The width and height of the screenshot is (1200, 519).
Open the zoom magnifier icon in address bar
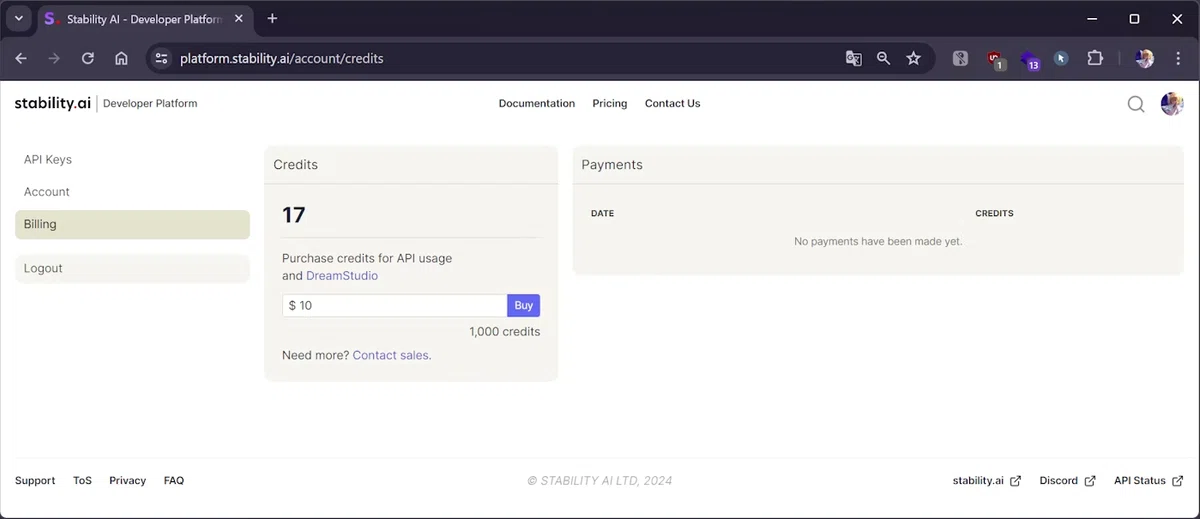pos(883,58)
